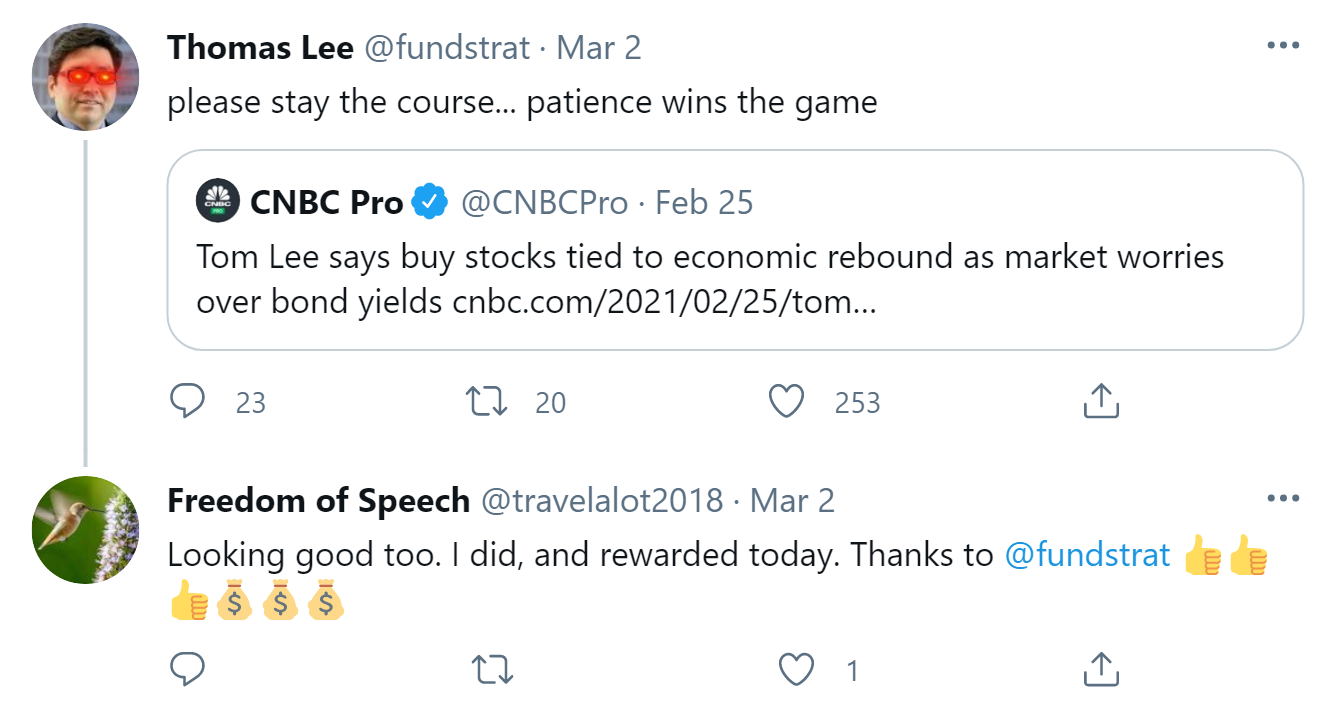
Task: Open the hummingbird profile avatar
Action: pyautogui.click(x=85, y=529)
